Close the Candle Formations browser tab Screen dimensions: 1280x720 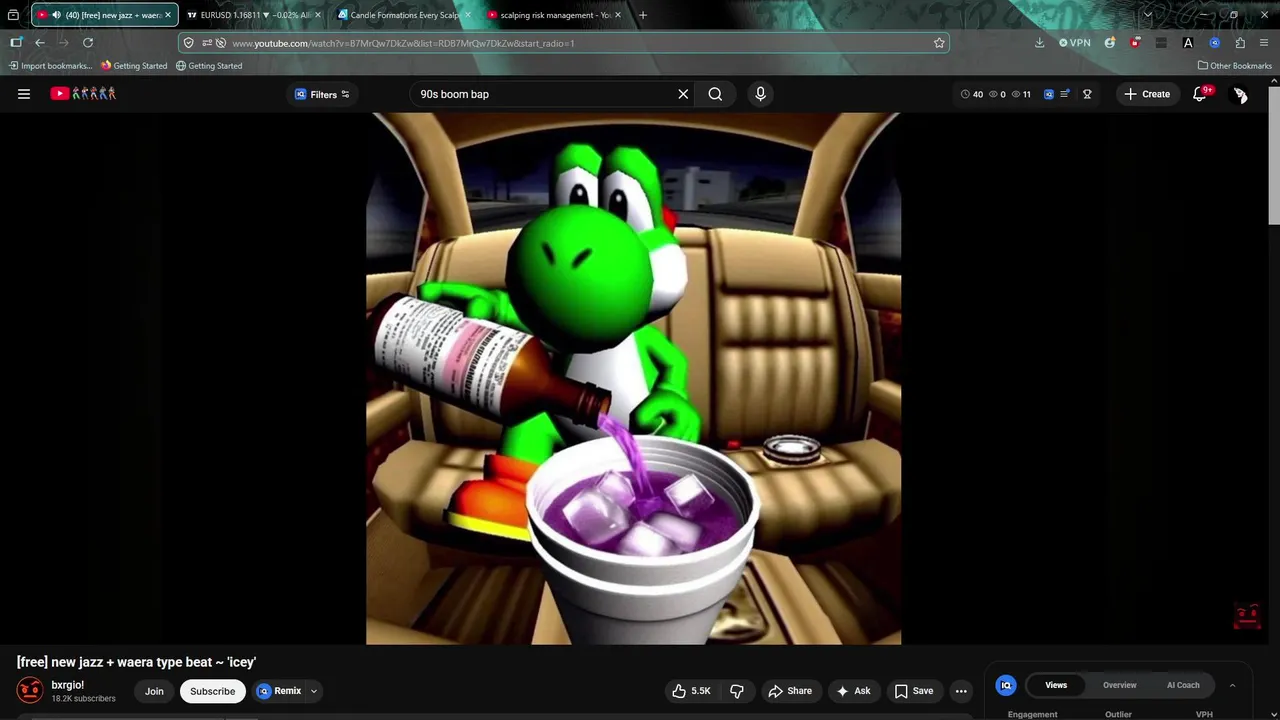[467, 15]
